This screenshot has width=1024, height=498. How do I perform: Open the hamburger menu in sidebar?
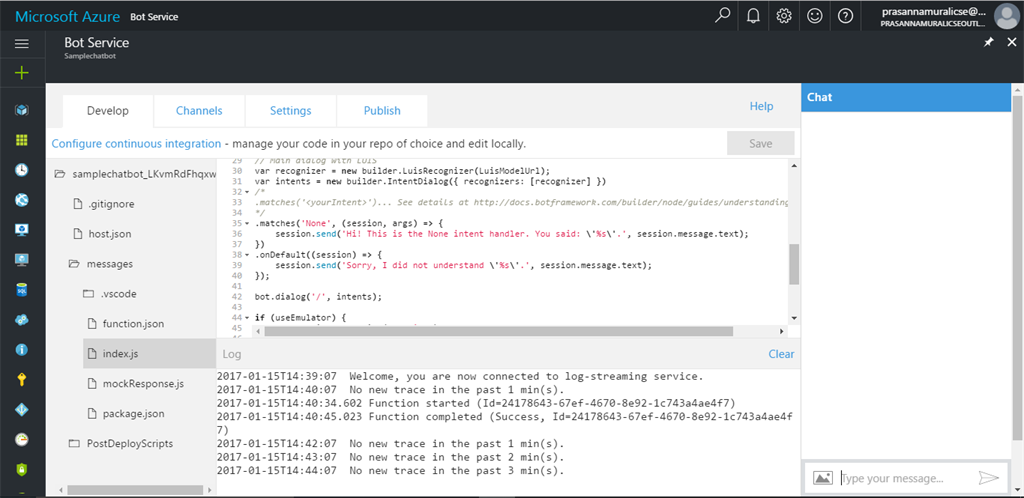[x=22, y=44]
